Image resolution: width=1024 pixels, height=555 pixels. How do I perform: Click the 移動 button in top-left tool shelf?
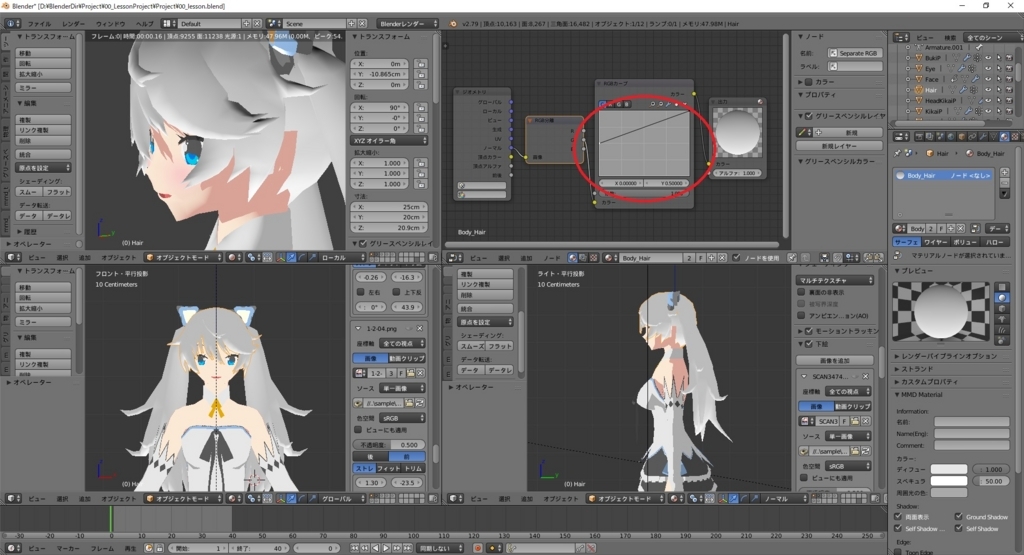[44, 53]
